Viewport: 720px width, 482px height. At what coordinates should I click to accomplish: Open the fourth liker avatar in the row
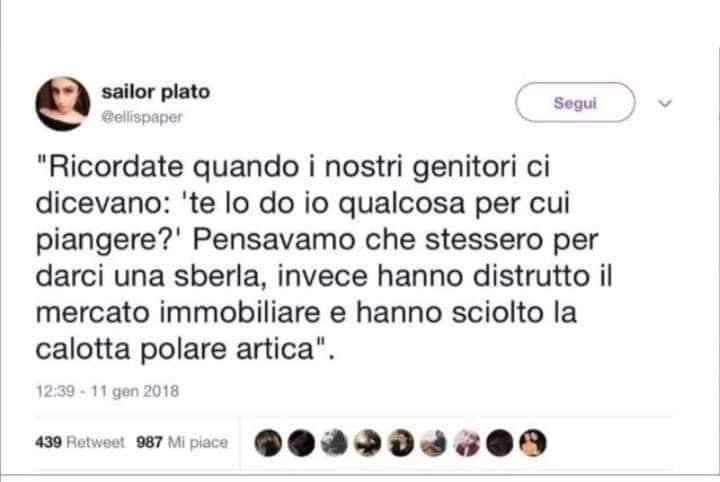(x=367, y=443)
